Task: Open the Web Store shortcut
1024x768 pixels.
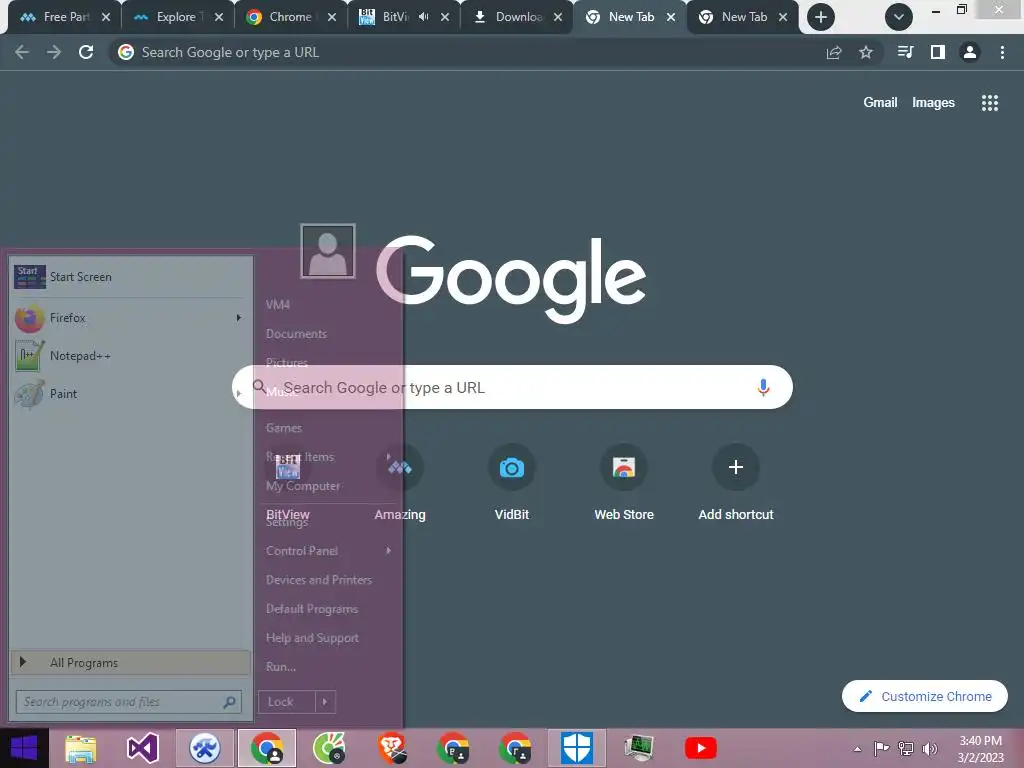Action: click(x=624, y=483)
